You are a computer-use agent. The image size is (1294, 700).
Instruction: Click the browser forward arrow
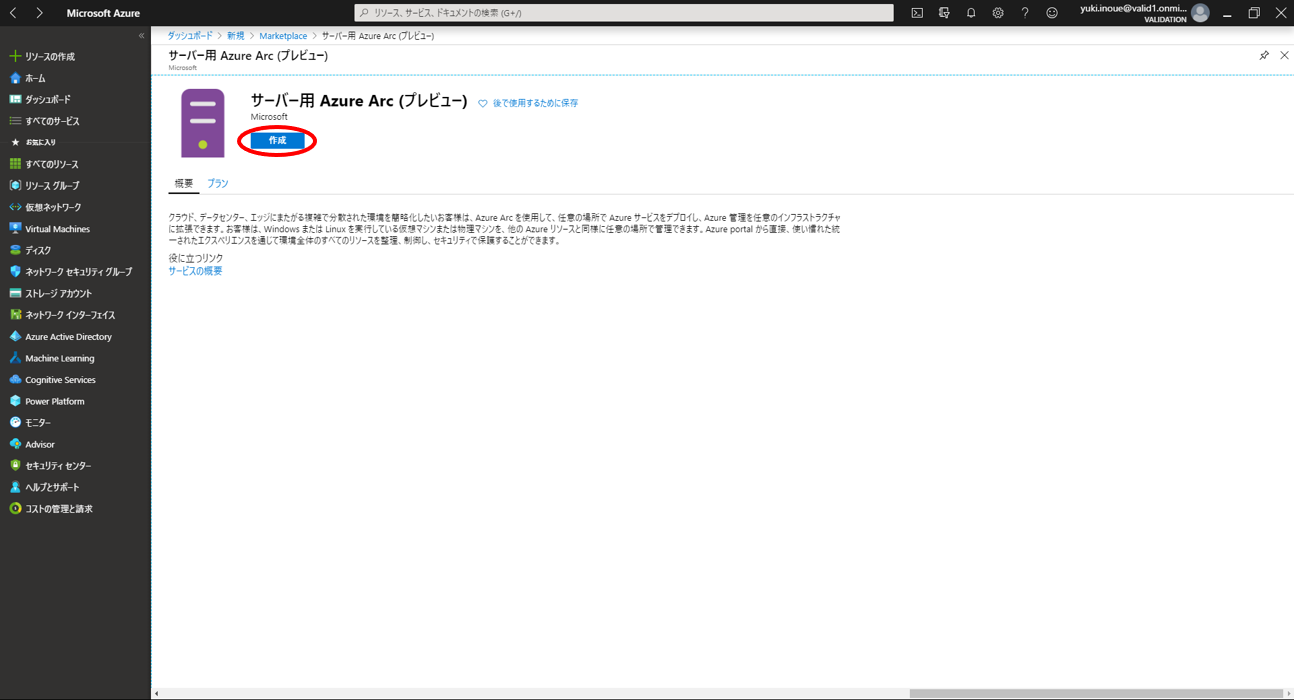[x=39, y=13]
